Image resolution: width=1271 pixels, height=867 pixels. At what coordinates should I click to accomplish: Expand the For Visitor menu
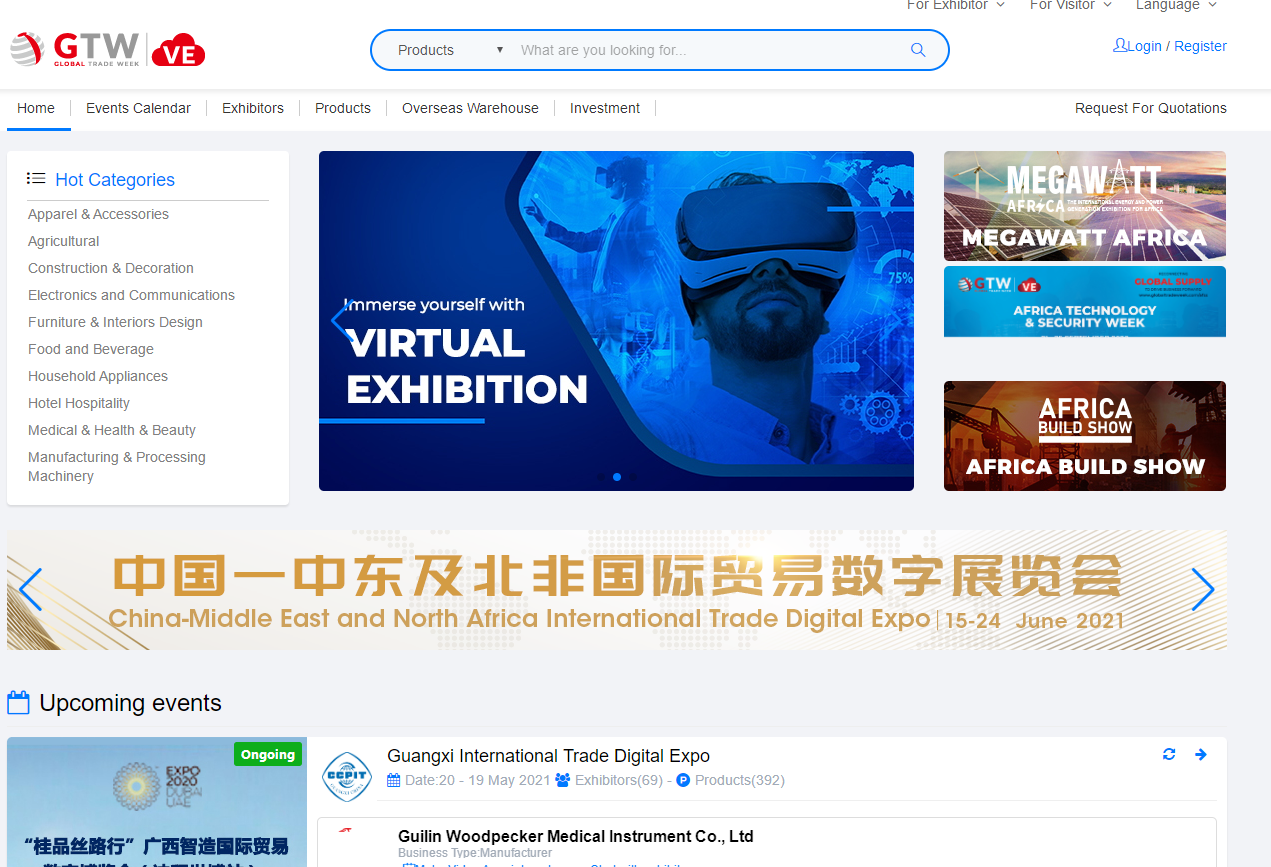1071,5
